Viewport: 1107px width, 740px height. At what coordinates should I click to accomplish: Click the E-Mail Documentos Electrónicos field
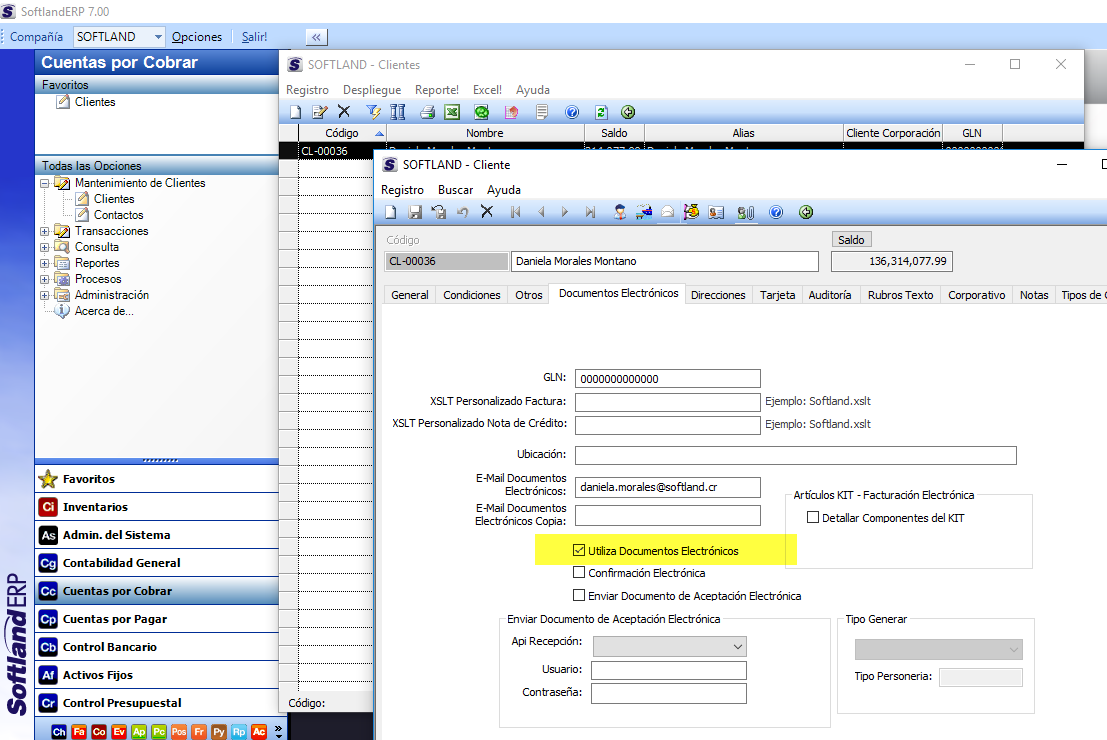click(667, 487)
